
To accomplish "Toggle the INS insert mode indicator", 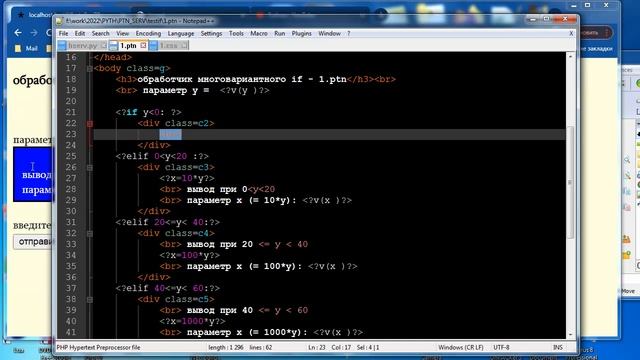I will click(558, 348).
